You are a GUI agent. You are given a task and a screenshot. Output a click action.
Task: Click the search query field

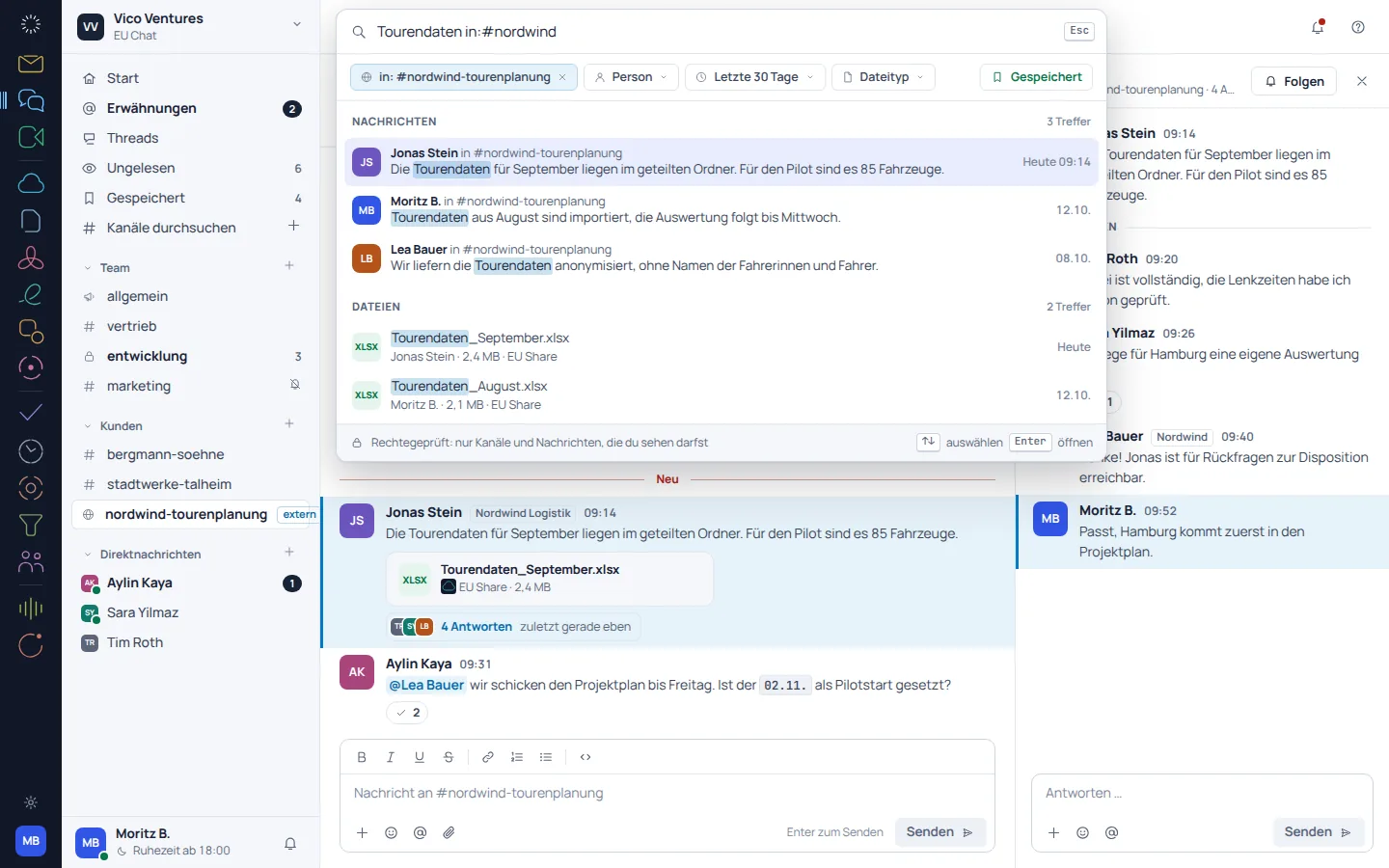[714, 32]
